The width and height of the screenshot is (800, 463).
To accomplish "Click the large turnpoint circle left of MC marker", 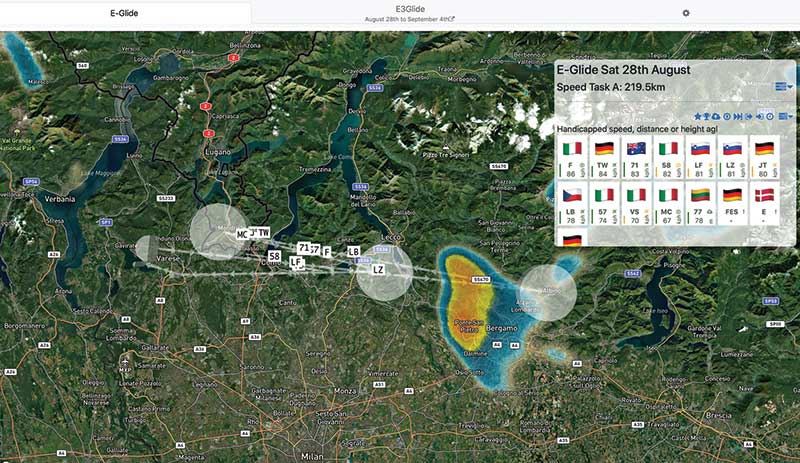I will (219, 232).
